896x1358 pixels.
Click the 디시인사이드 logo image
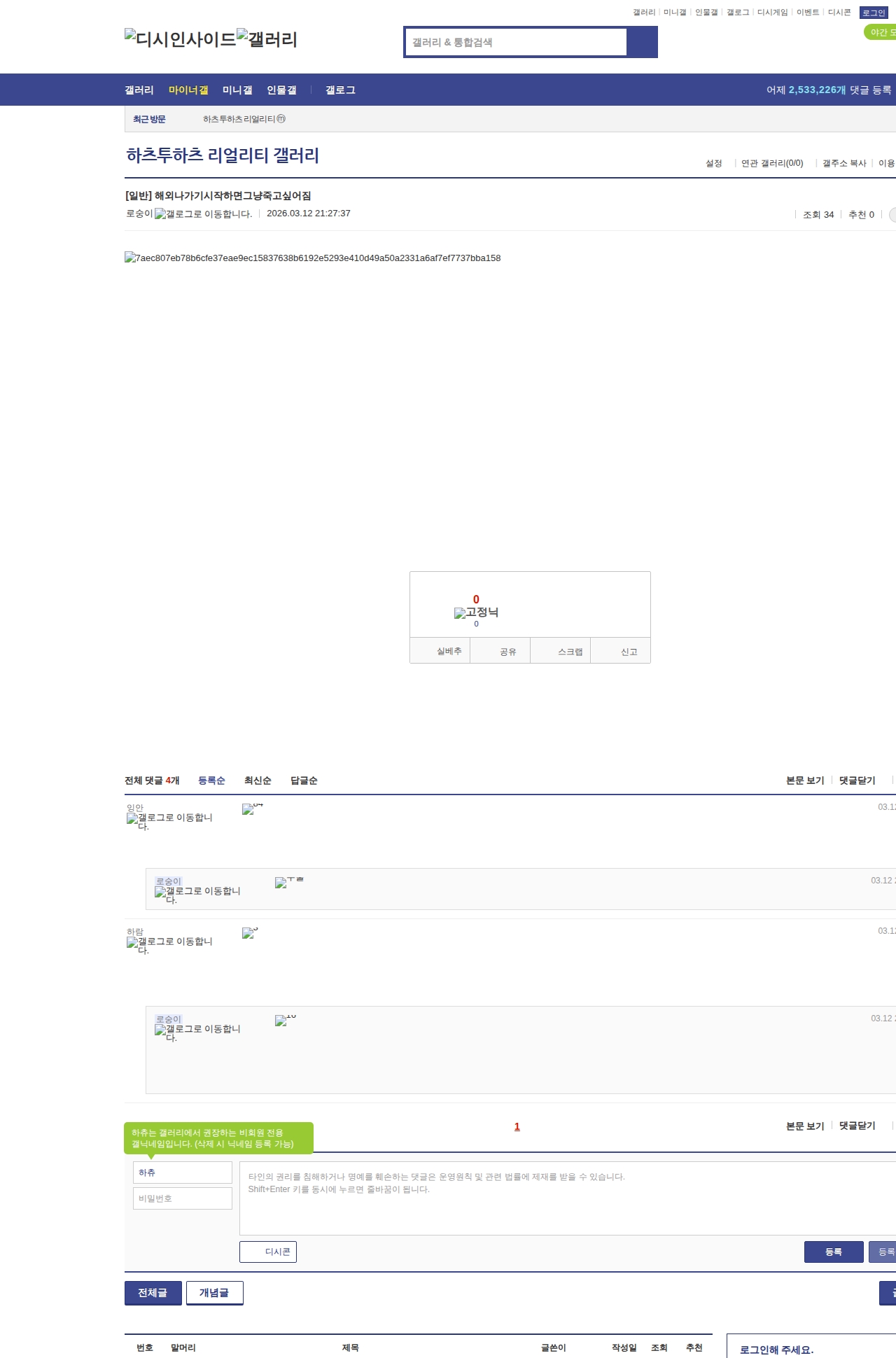coord(181,39)
